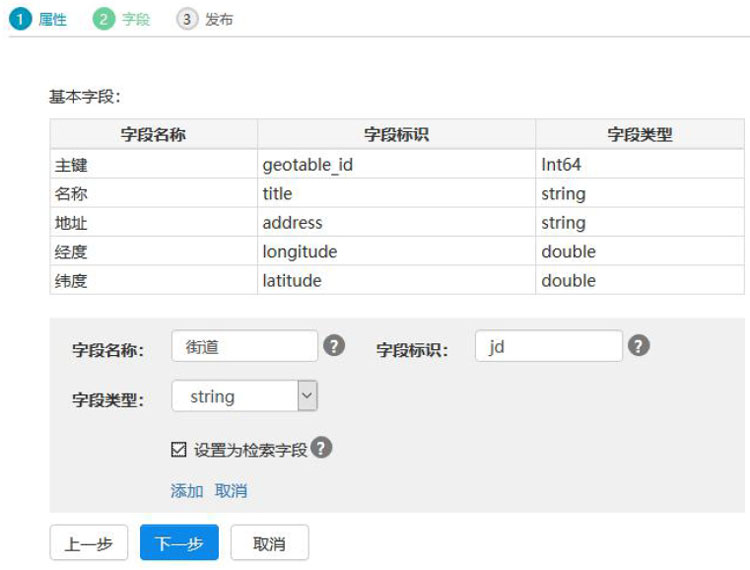Select the string type cell in address row
This screenshot has width=750, height=570.
point(640,222)
